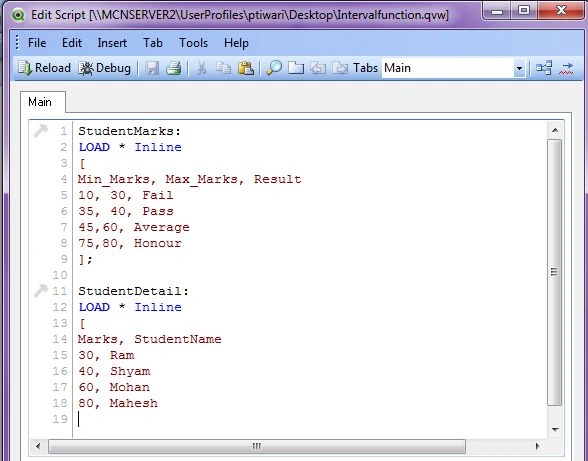Click the Reload script button
588x461 pixels.
click(x=44, y=68)
